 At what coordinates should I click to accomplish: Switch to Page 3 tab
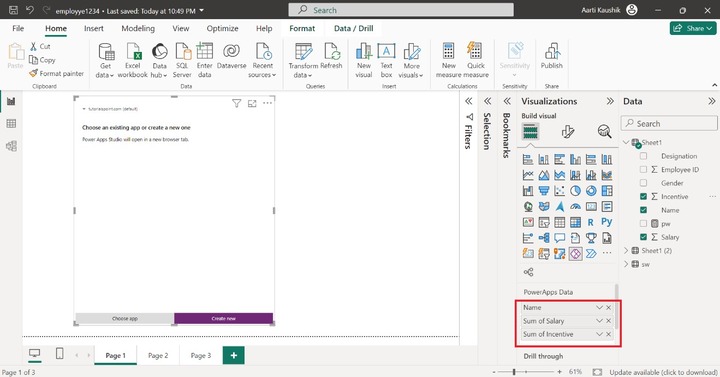pos(201,355)
